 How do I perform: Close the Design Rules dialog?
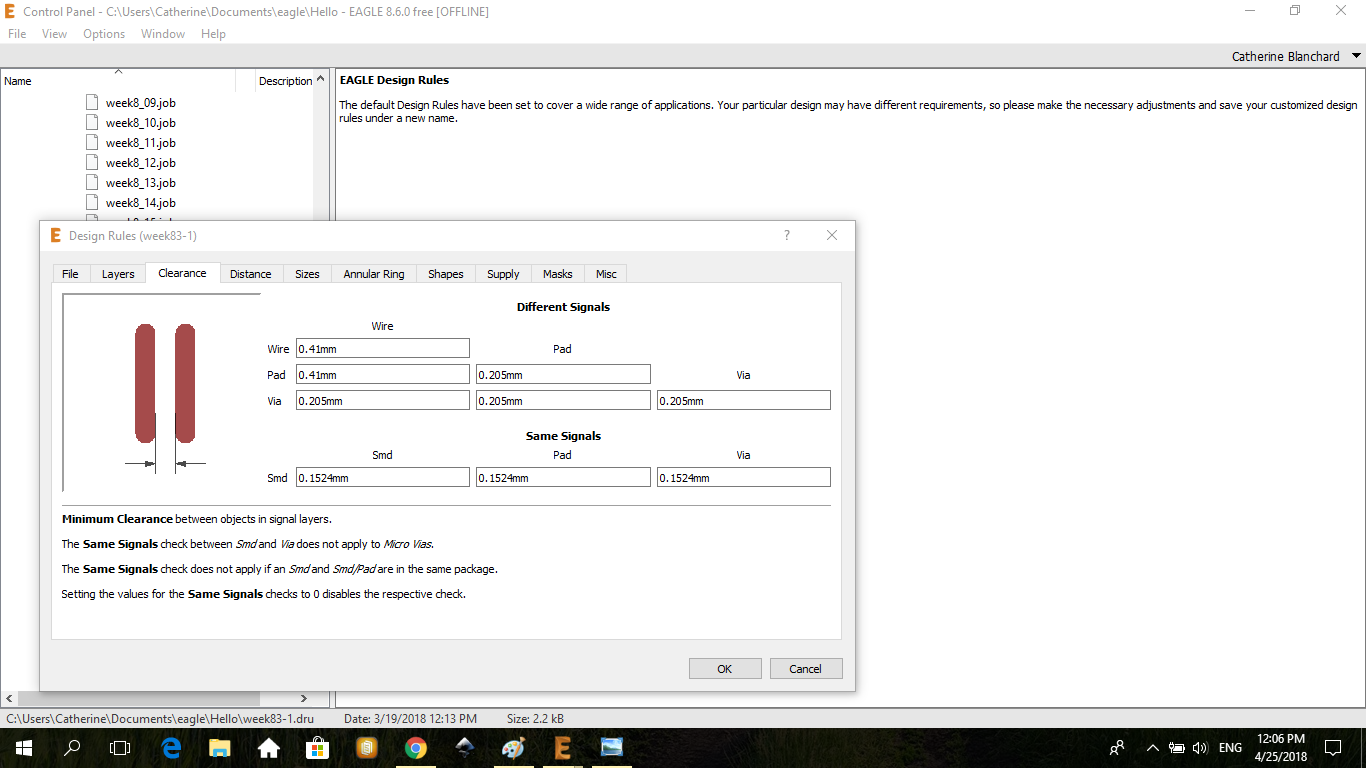click(832, 235)
